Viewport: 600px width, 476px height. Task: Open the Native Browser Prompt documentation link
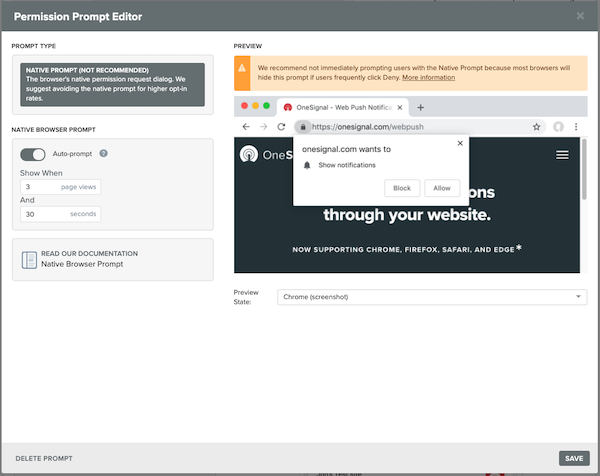[x=82, y=264]
